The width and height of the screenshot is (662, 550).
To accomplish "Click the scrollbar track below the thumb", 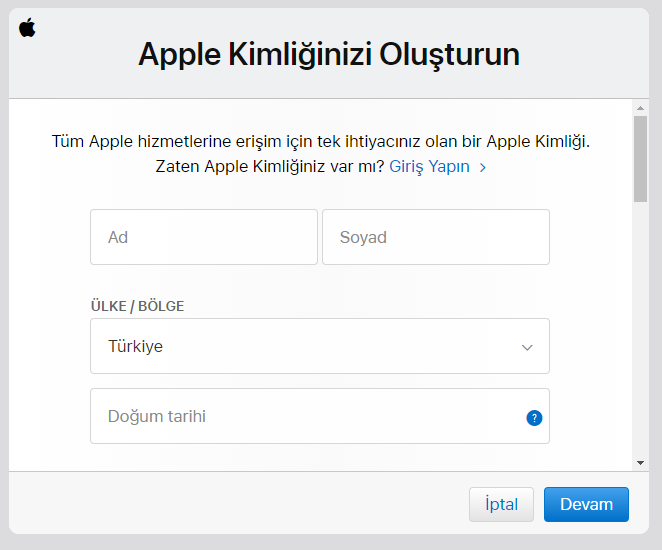I will 640,330.
